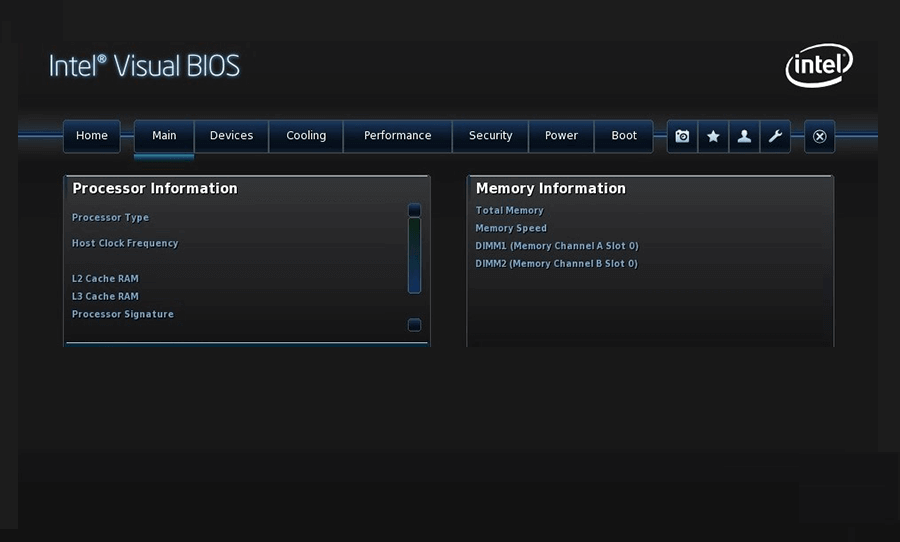Open the Performance tab

397,136
